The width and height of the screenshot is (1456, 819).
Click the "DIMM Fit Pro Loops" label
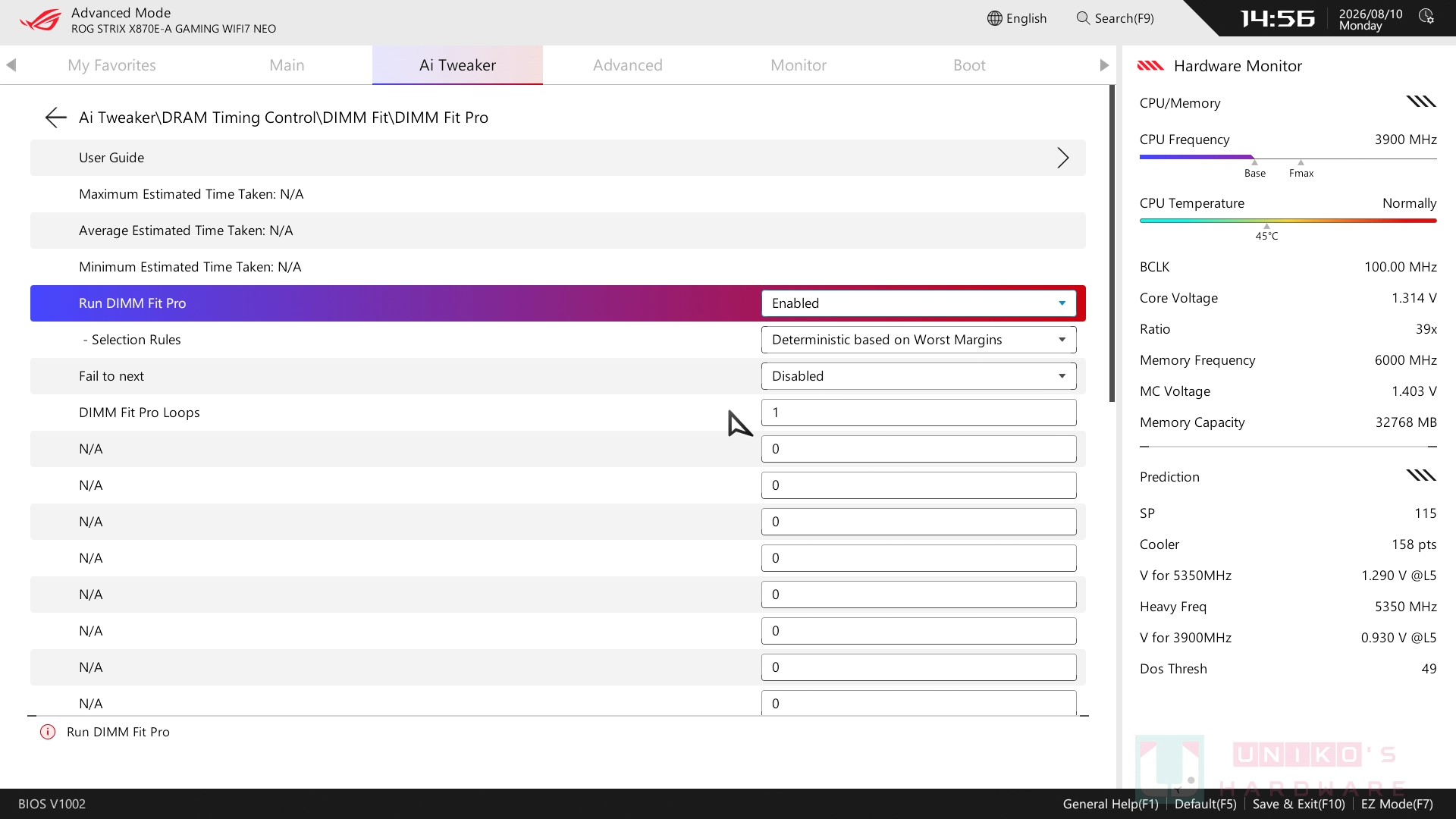click(140, 413)
